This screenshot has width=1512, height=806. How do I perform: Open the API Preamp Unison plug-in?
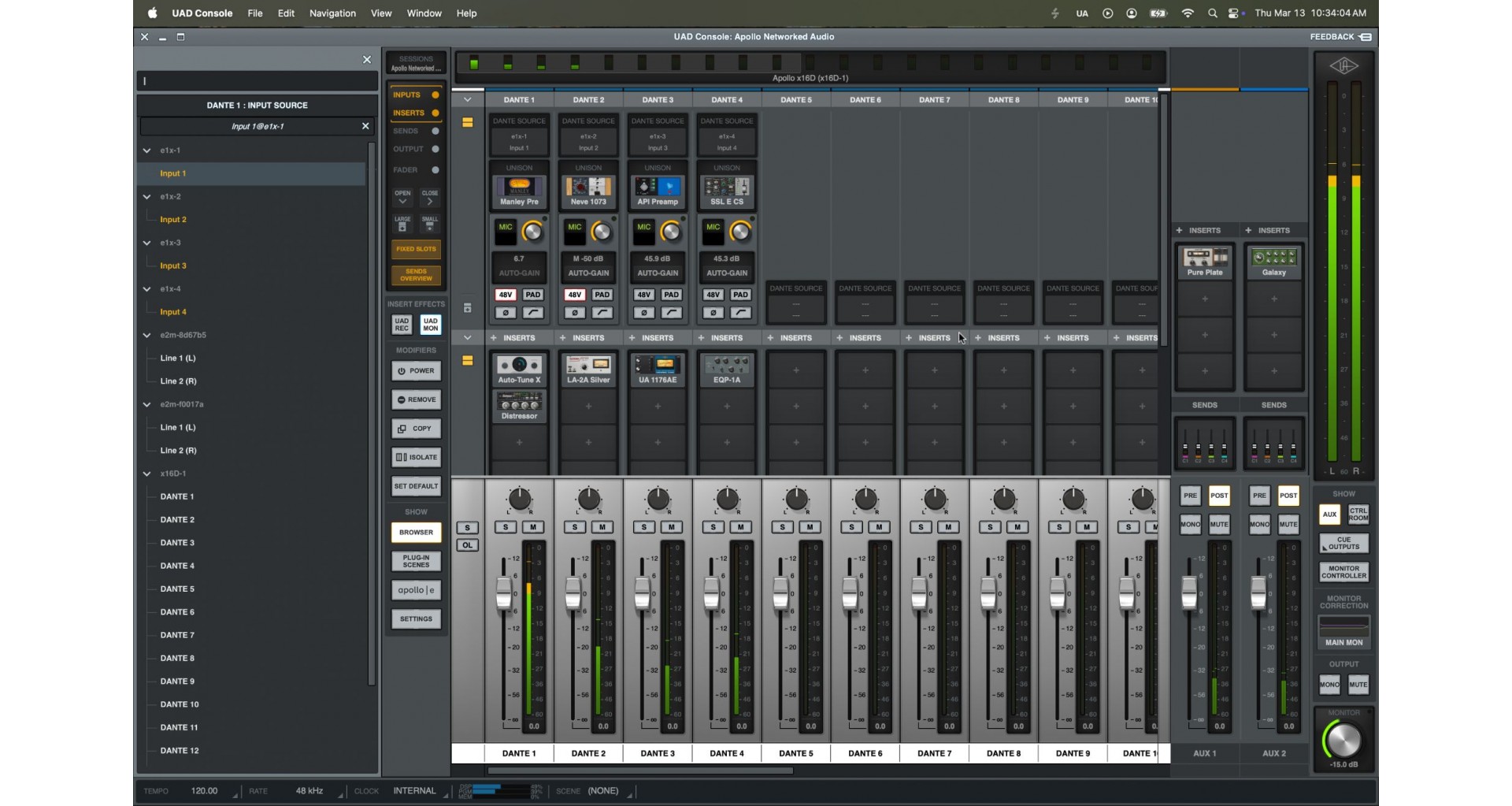658,191
